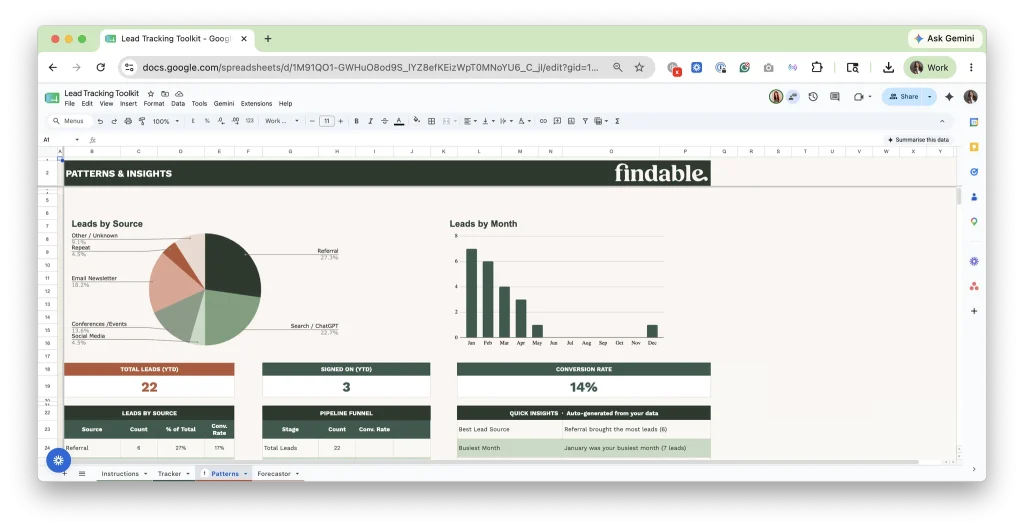Image resolution: width=1024 pixels, height=531 pixels.
Task: Open the fill color picker
Action: pos(417,121)
